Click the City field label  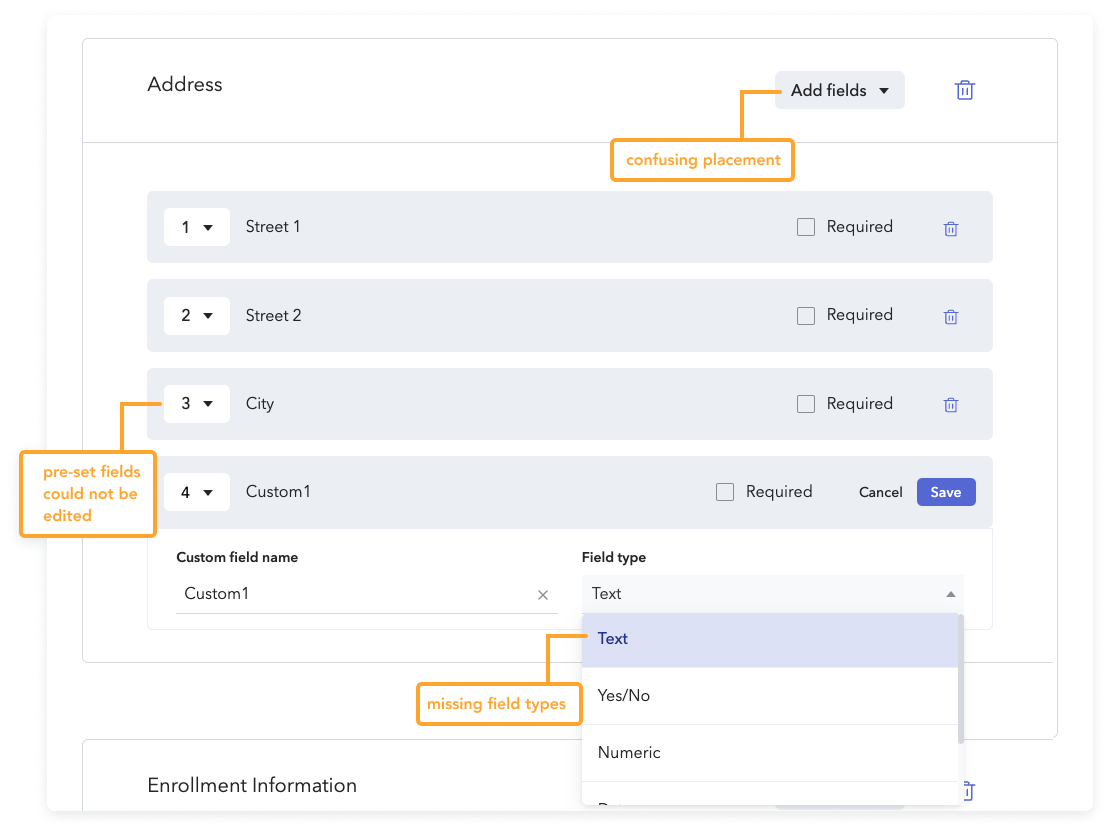[260, 404]
